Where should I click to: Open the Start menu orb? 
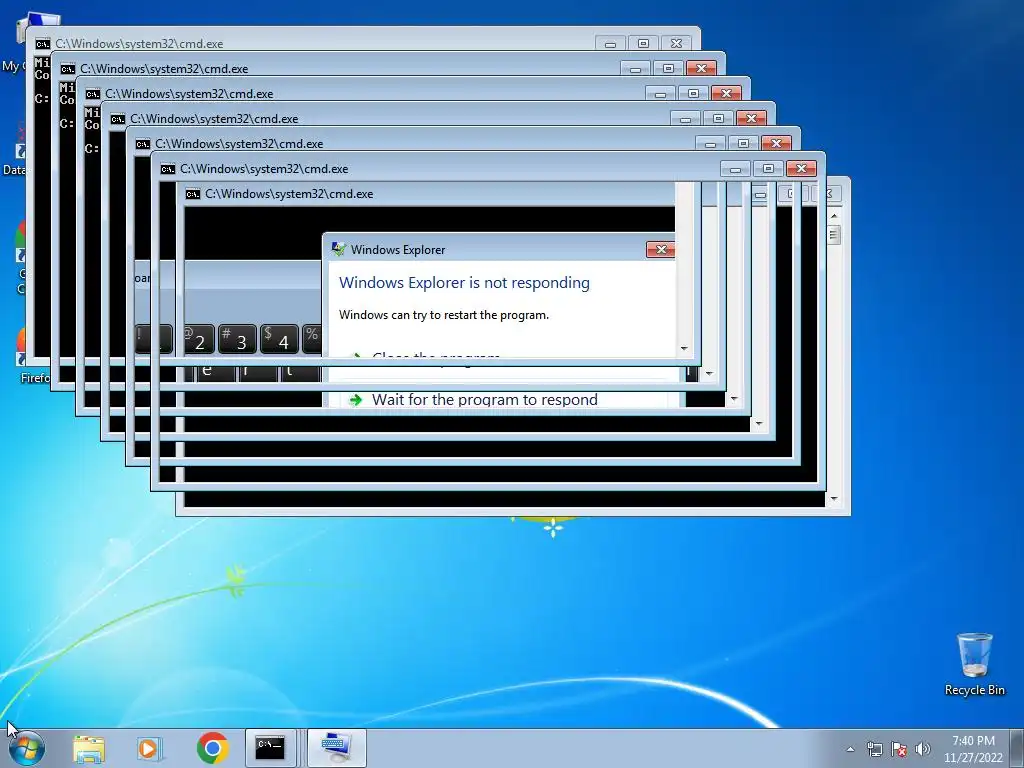26,748
